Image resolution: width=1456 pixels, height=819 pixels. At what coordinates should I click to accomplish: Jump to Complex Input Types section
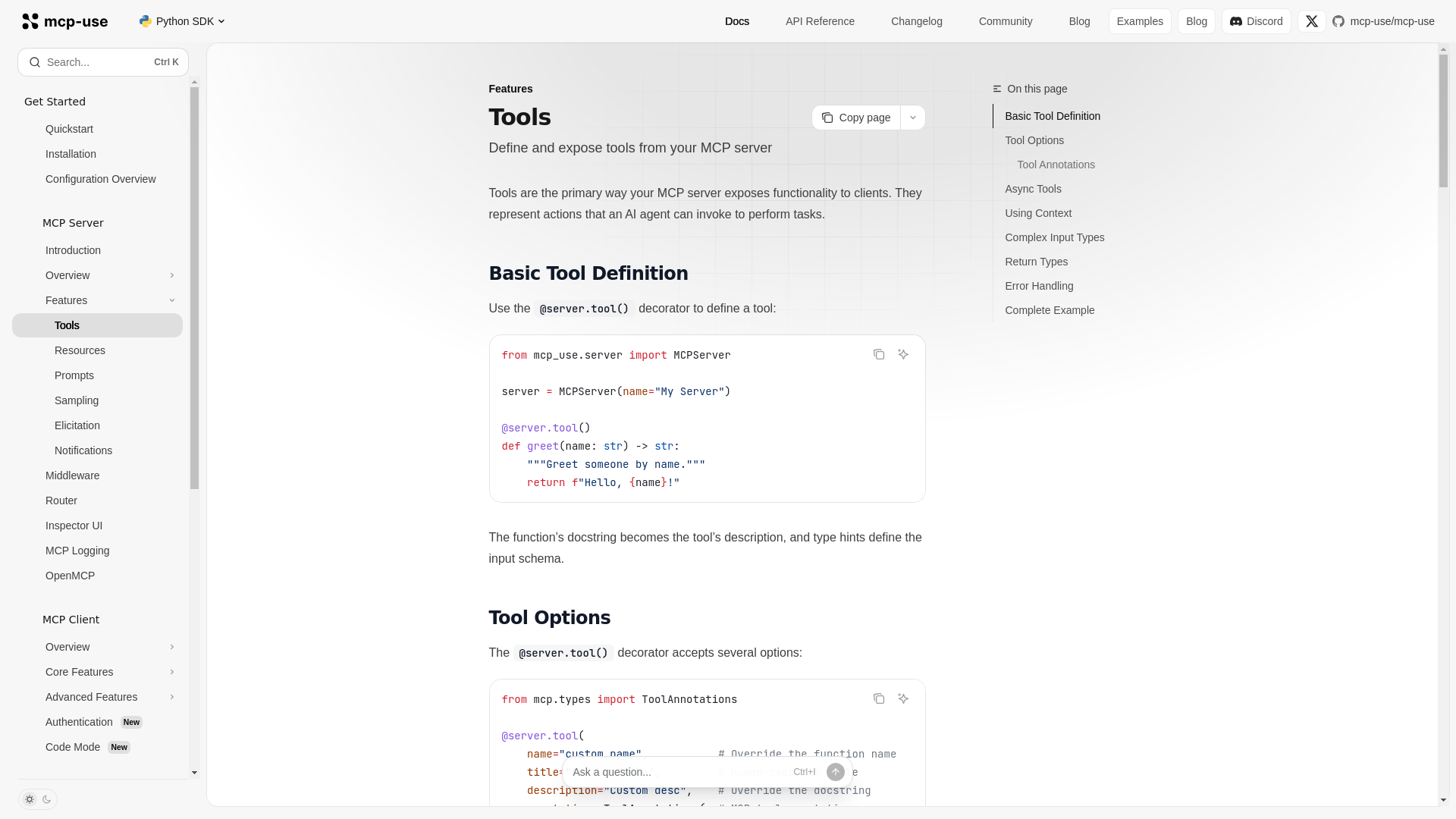point(1054,237)
